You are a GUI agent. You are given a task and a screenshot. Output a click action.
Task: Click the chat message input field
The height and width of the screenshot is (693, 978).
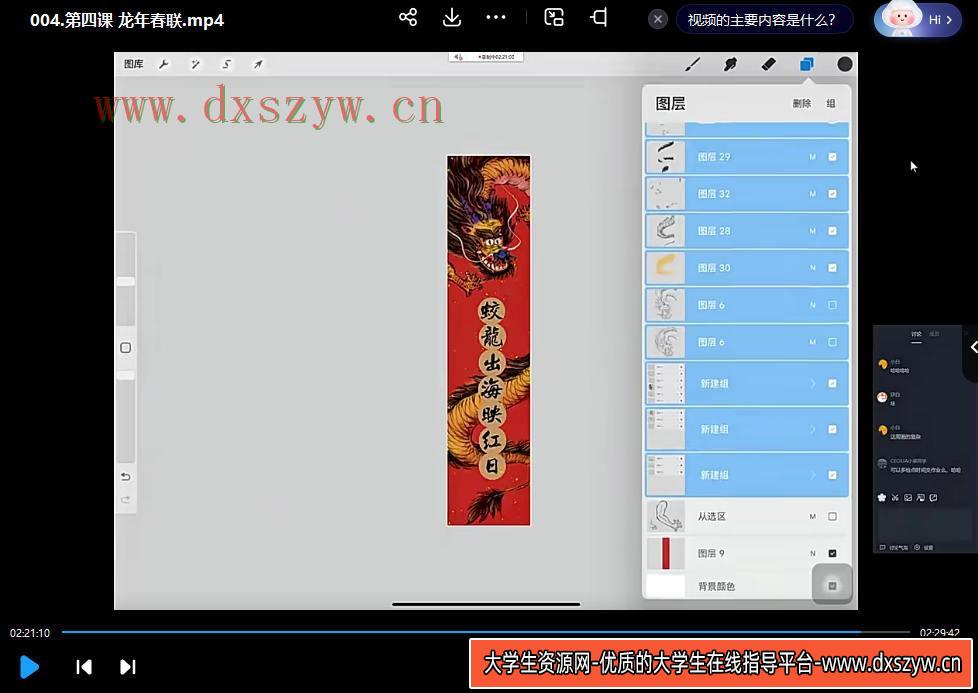[925, 523]
